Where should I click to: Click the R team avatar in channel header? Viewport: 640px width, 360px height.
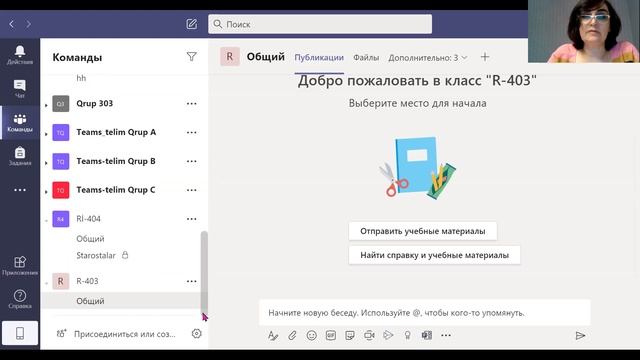tap(230, 57)
